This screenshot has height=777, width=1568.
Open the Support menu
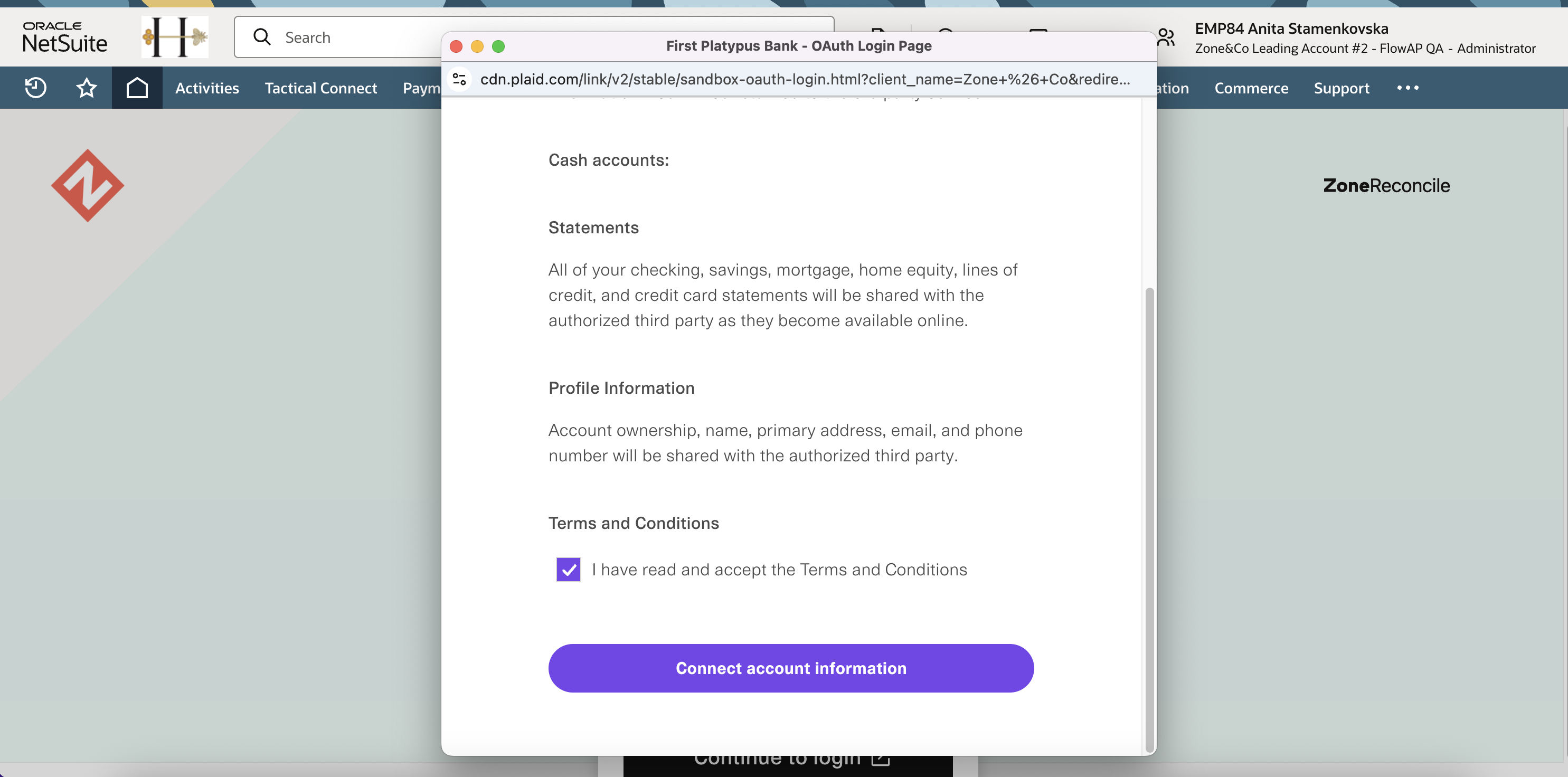tap(1341, 88)
